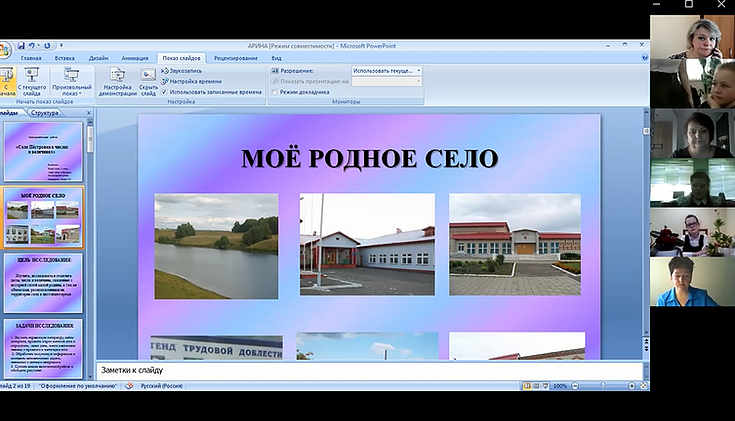Switch to the 'Анимация' ribbon tab
This screenshot has width=735, height=421.
(x=135, y=59)
